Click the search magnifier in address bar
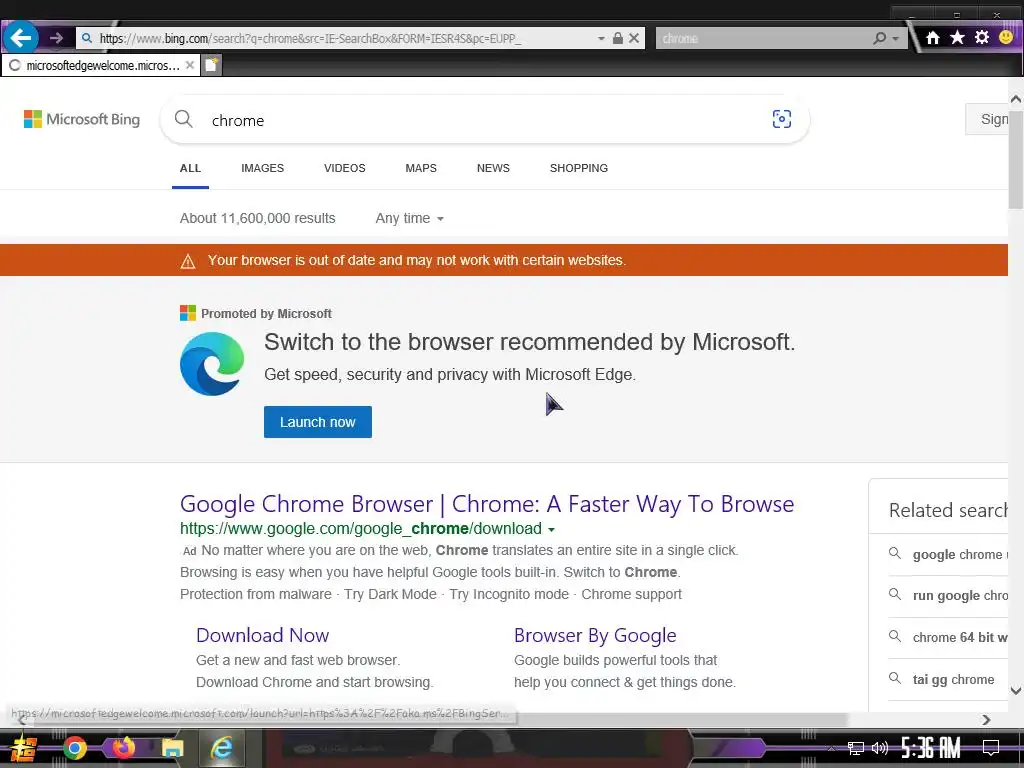Screen dimensions: 1024x768 (x=87, y=39)
